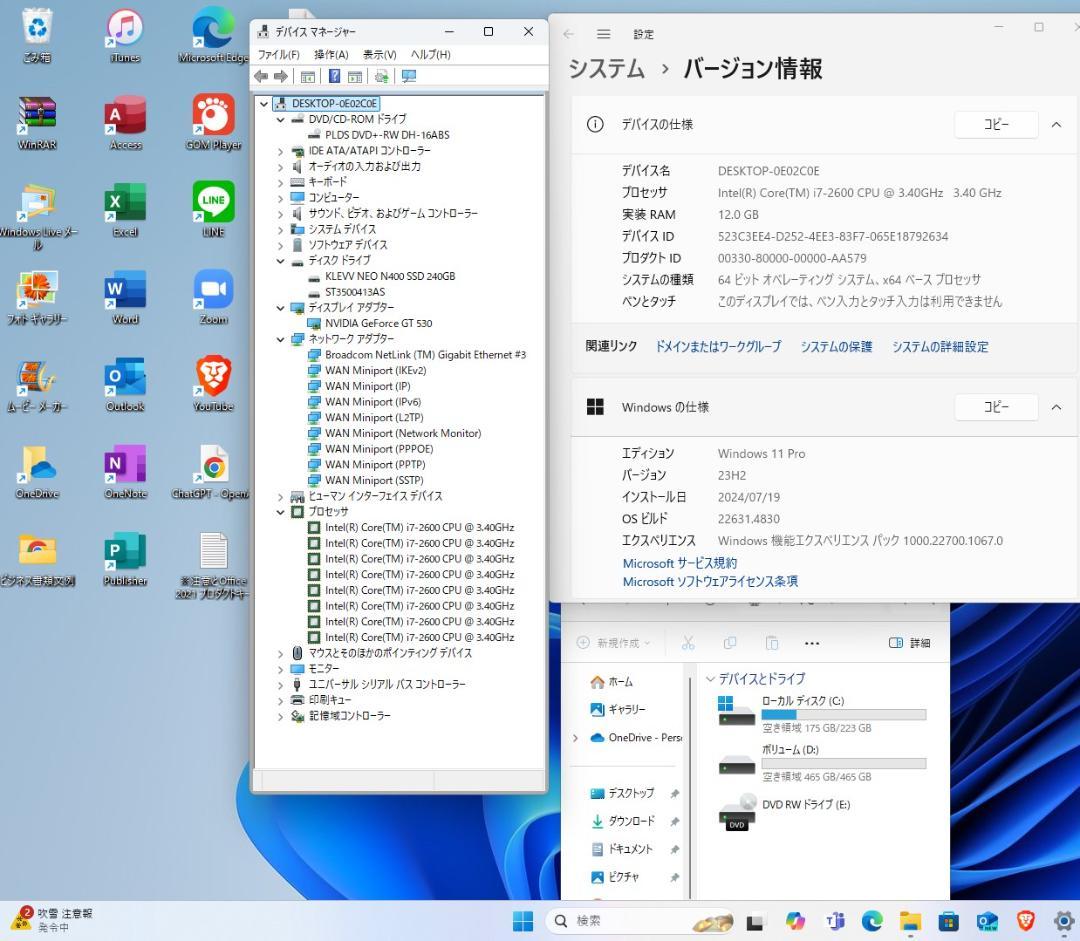Click the Show/Hide console tree icon

[x=308, y=76]
